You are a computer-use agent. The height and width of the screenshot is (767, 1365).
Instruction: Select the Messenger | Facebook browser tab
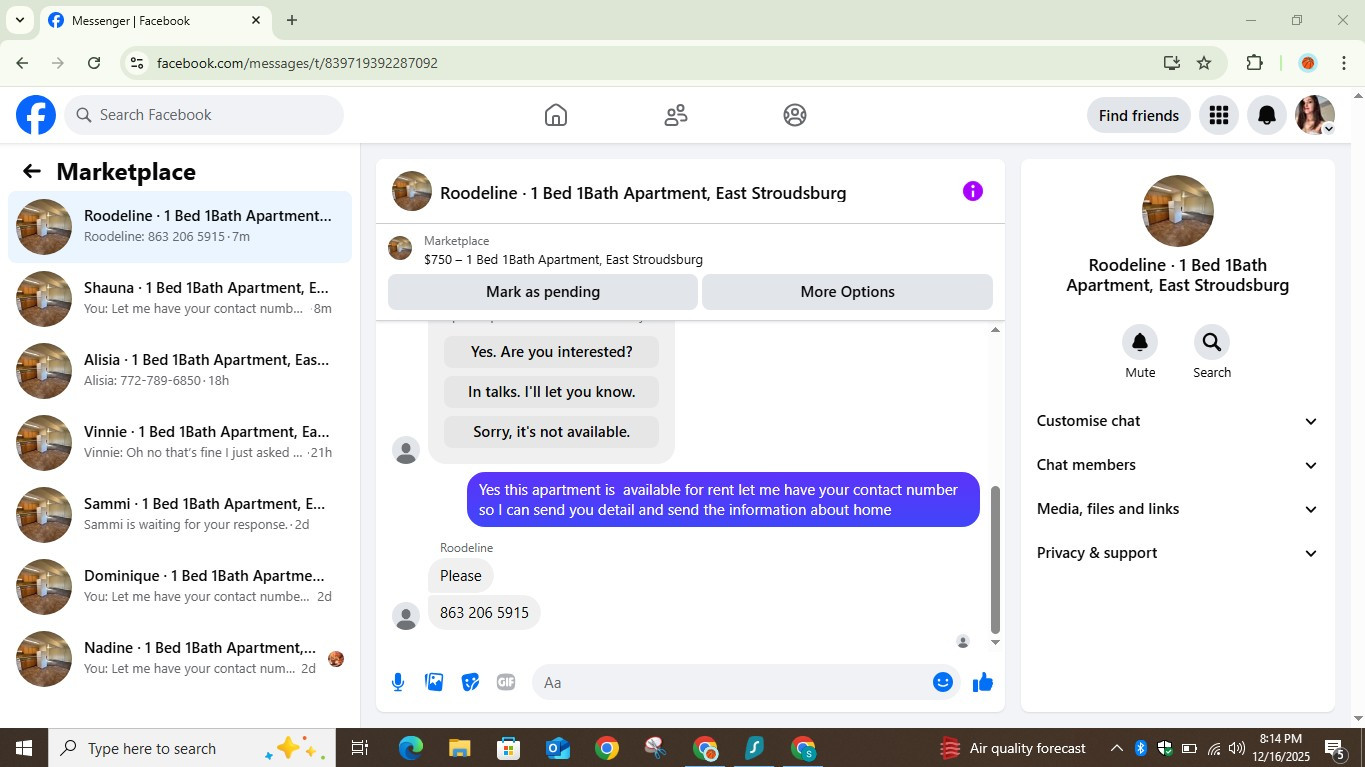tap(155, 20)
